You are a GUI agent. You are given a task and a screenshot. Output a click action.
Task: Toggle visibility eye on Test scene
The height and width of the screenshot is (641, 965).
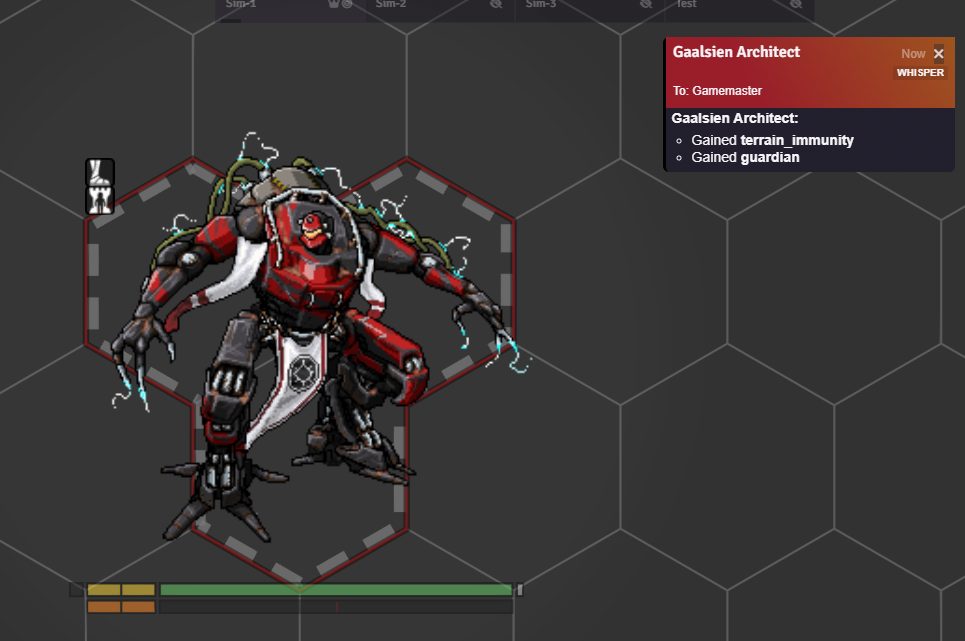point(796,4)
